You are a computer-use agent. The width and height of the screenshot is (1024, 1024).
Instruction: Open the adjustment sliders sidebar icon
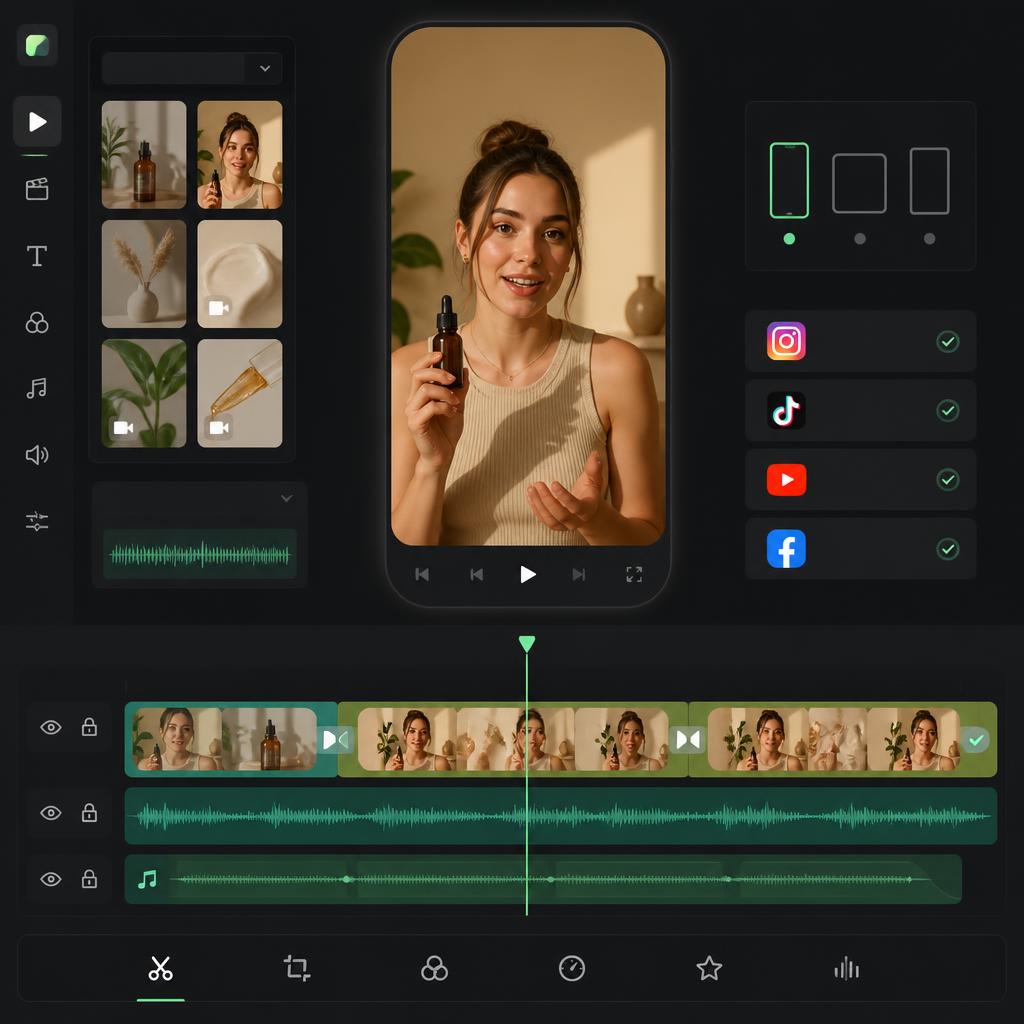coord(37,520)
